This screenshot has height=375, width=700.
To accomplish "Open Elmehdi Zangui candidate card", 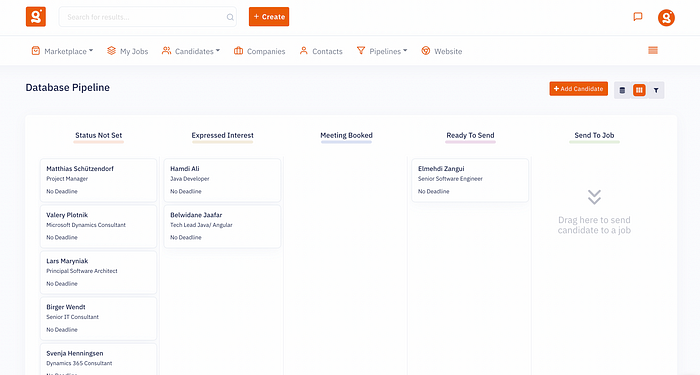I will point(470,180).
